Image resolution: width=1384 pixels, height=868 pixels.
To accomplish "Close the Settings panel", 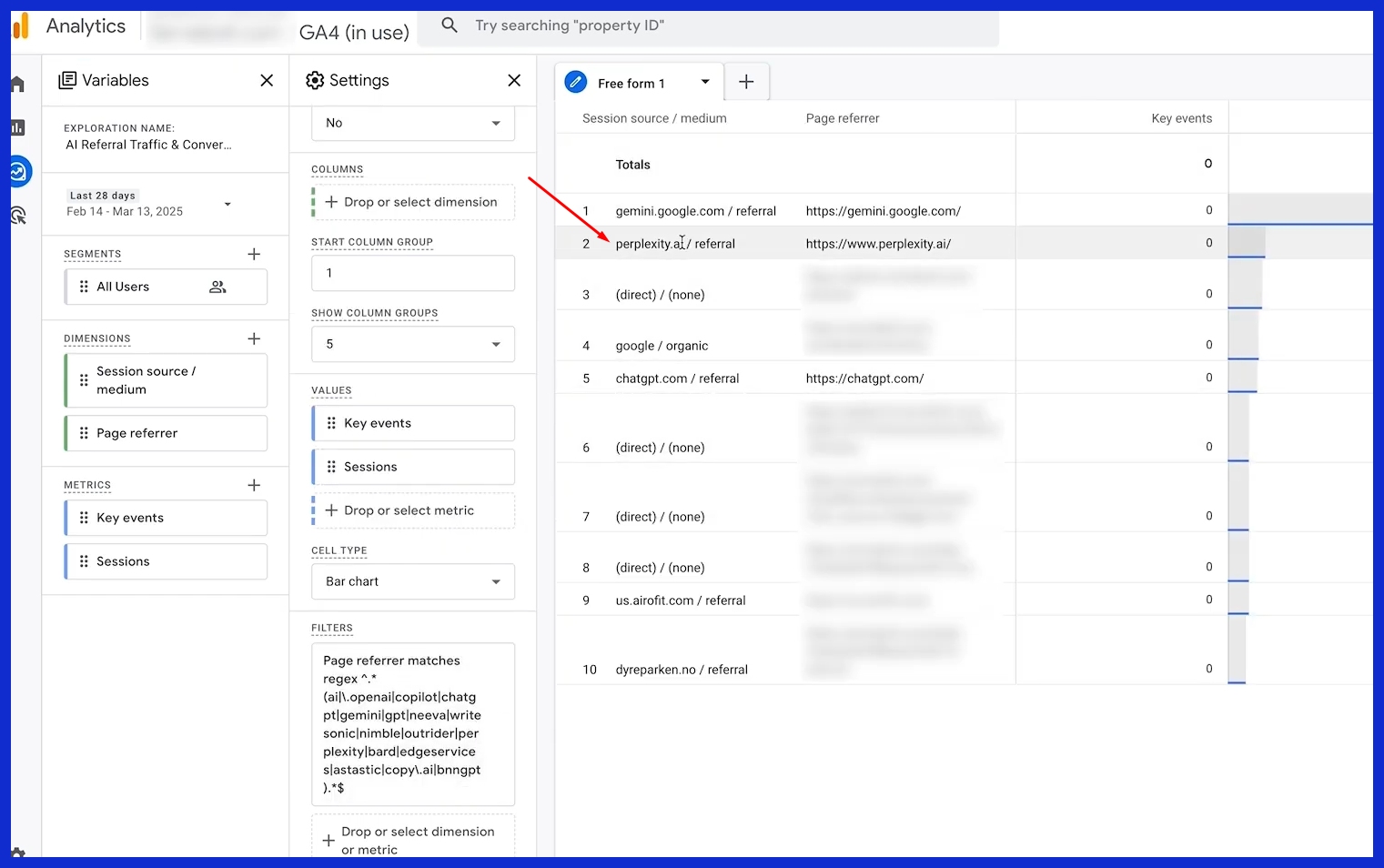I will pyautogui.click(x=514, y=80).
